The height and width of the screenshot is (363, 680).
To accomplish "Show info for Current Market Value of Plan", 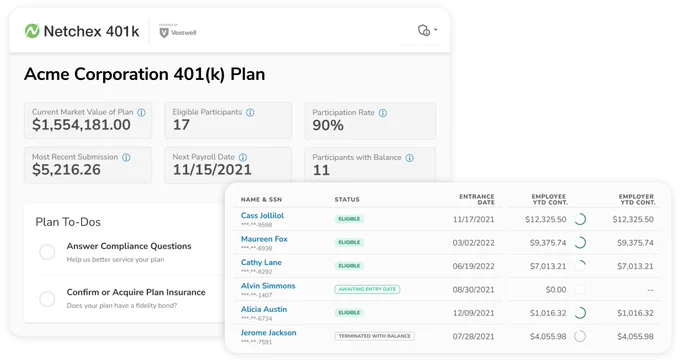I will pos(141,112).
